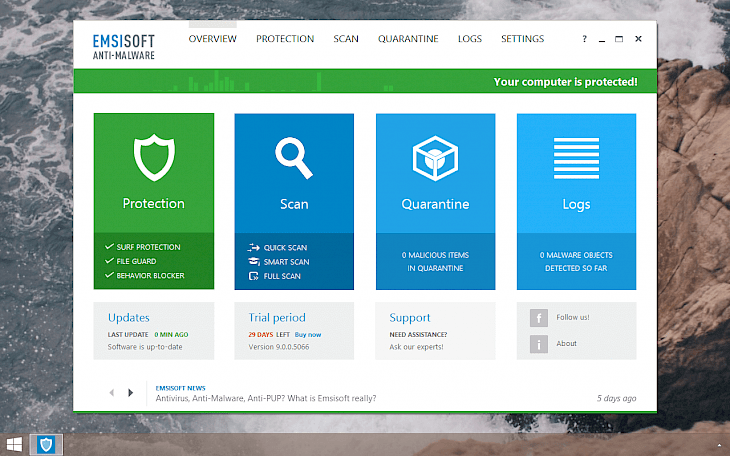This screenshot has width=730, height=456.
Task: Open the Support panel heading
Action: pyautogui.click(x=410, y=318)
